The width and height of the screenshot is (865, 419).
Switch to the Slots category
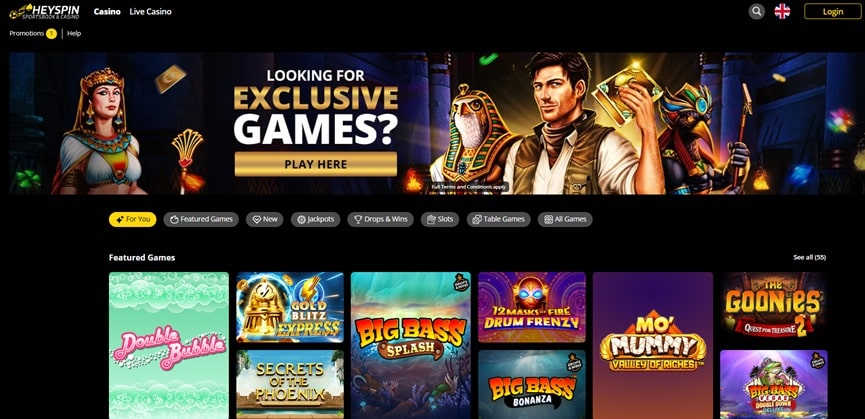(440, 219)
